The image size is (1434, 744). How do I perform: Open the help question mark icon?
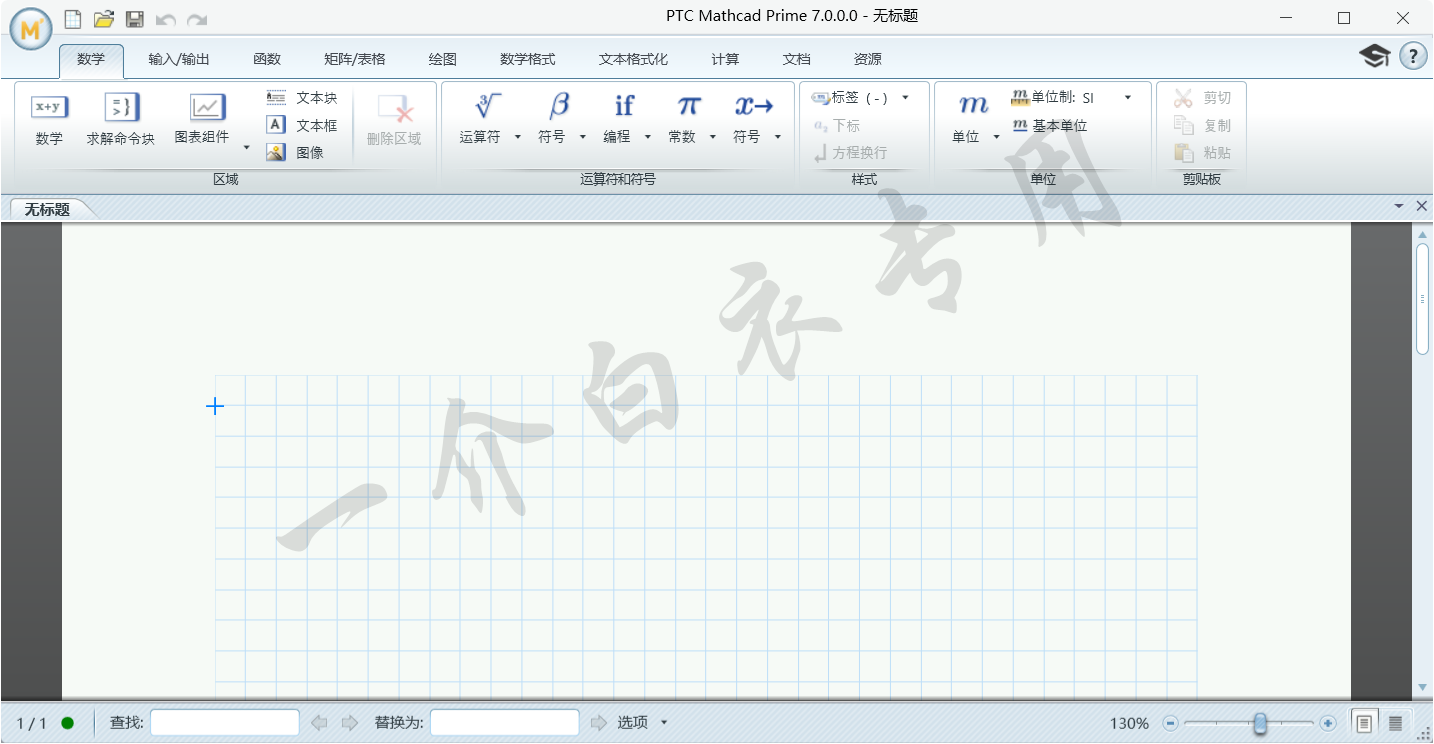[1413, 56]
